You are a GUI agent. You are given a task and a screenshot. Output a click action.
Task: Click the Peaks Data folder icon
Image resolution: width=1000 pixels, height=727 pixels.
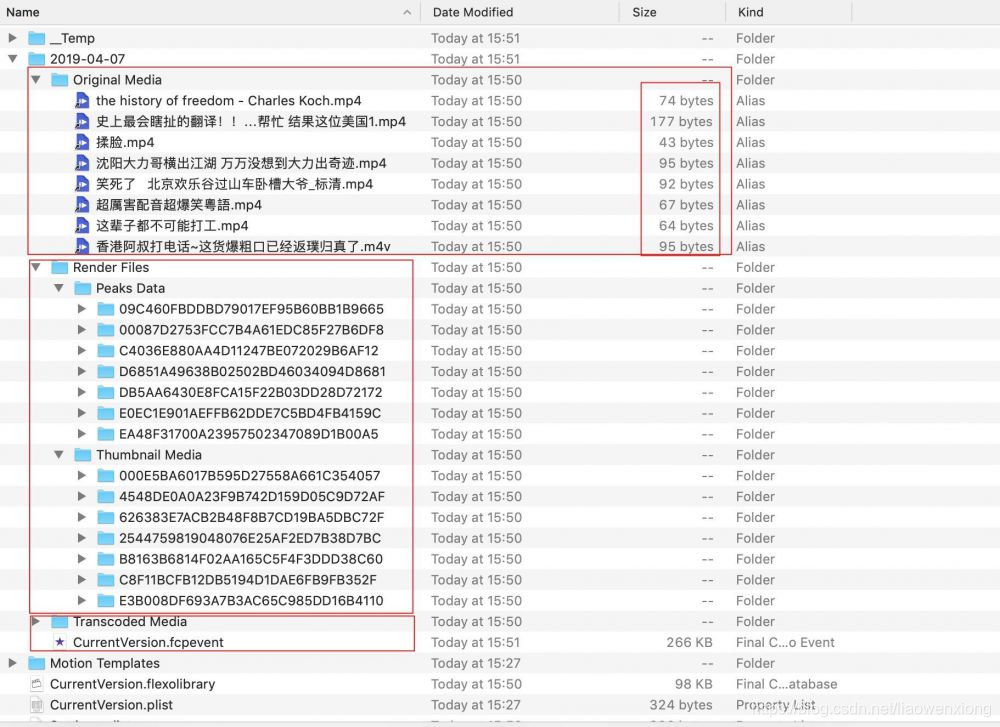tap(83, 288)
